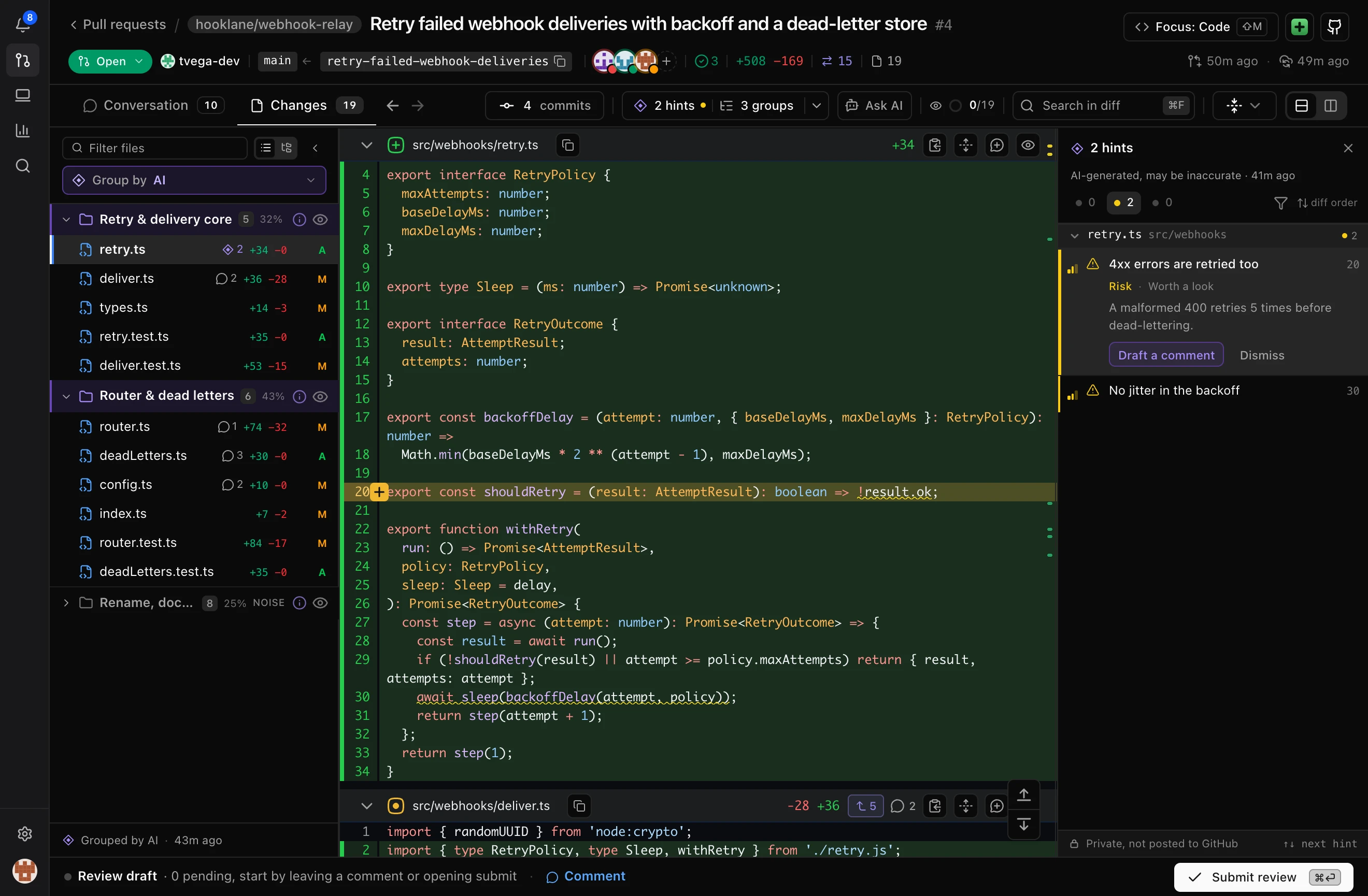Toggle viewed eye for Router & dead letters
Screen dimensions: 1368x896
point(320,396)
